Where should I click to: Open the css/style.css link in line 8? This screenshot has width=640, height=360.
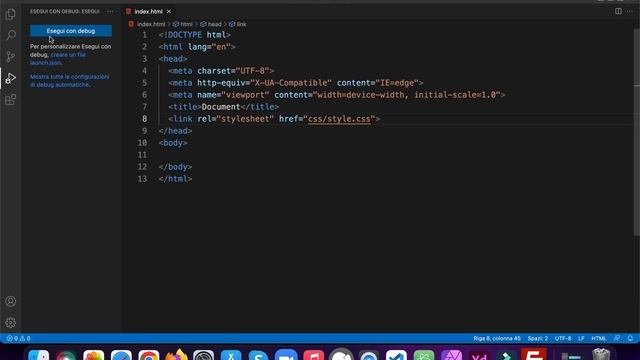pos(339,119)
